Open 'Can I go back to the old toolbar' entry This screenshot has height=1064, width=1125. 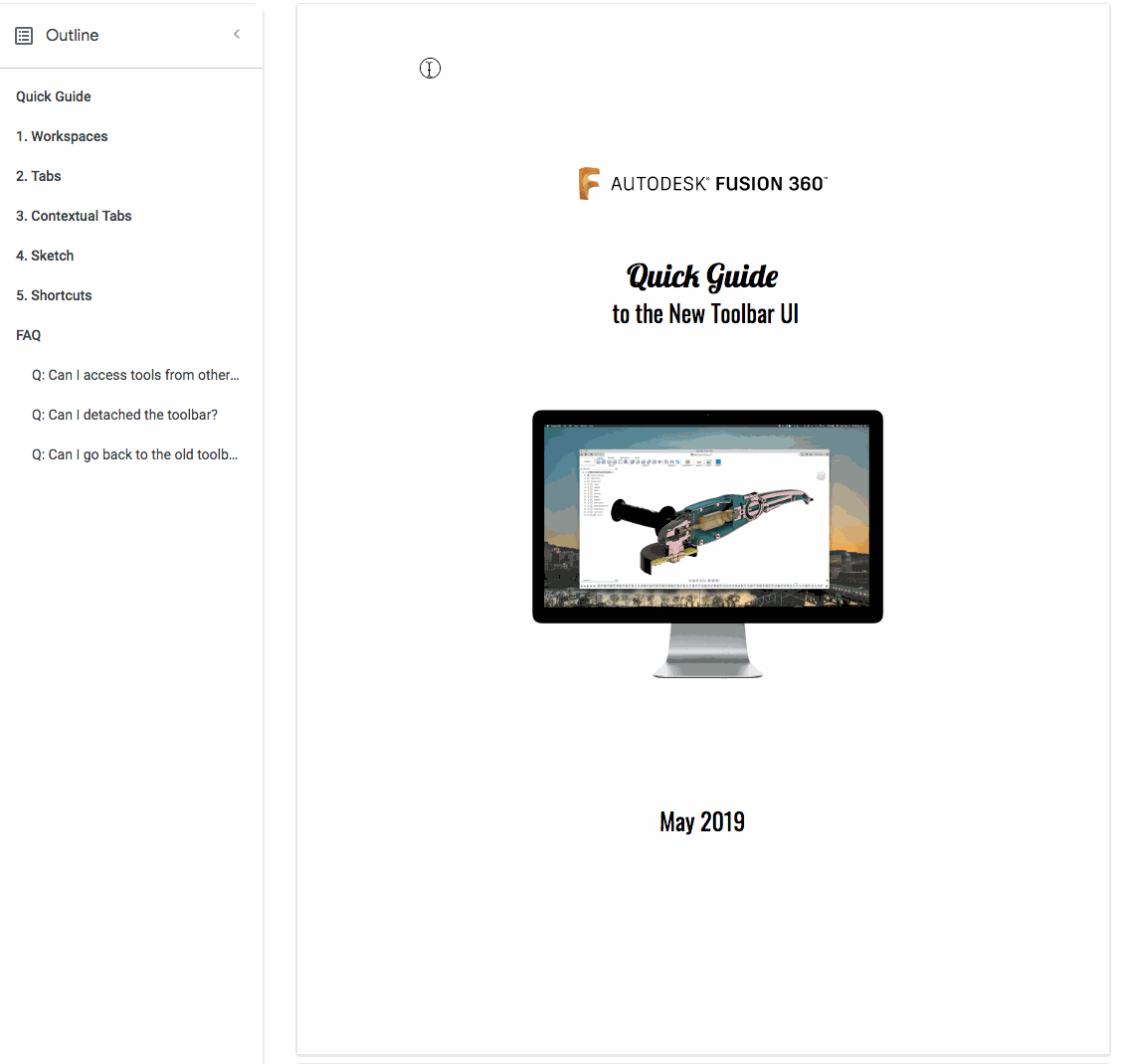(x=135, y=454)
